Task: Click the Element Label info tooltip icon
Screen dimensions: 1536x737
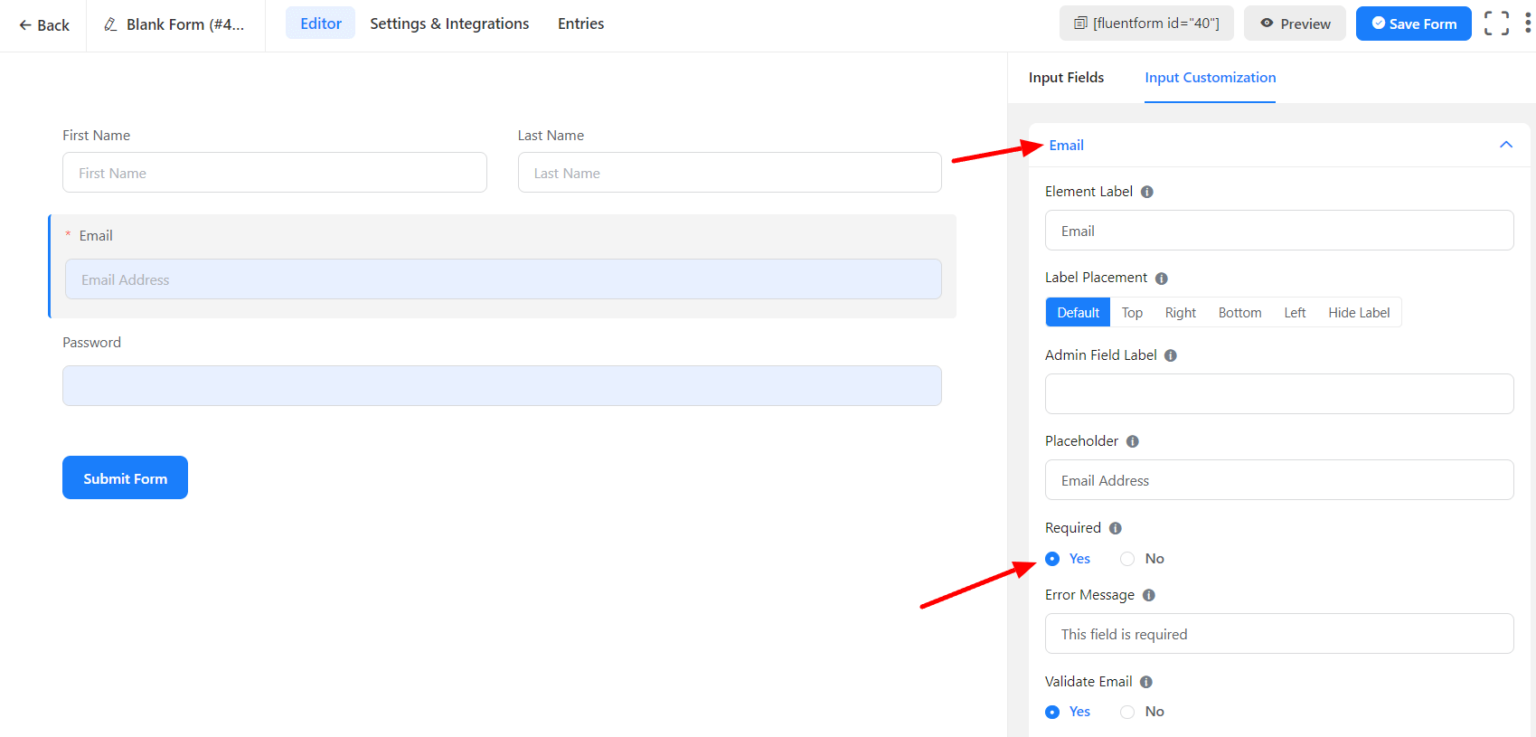Action: (1146, 191)
